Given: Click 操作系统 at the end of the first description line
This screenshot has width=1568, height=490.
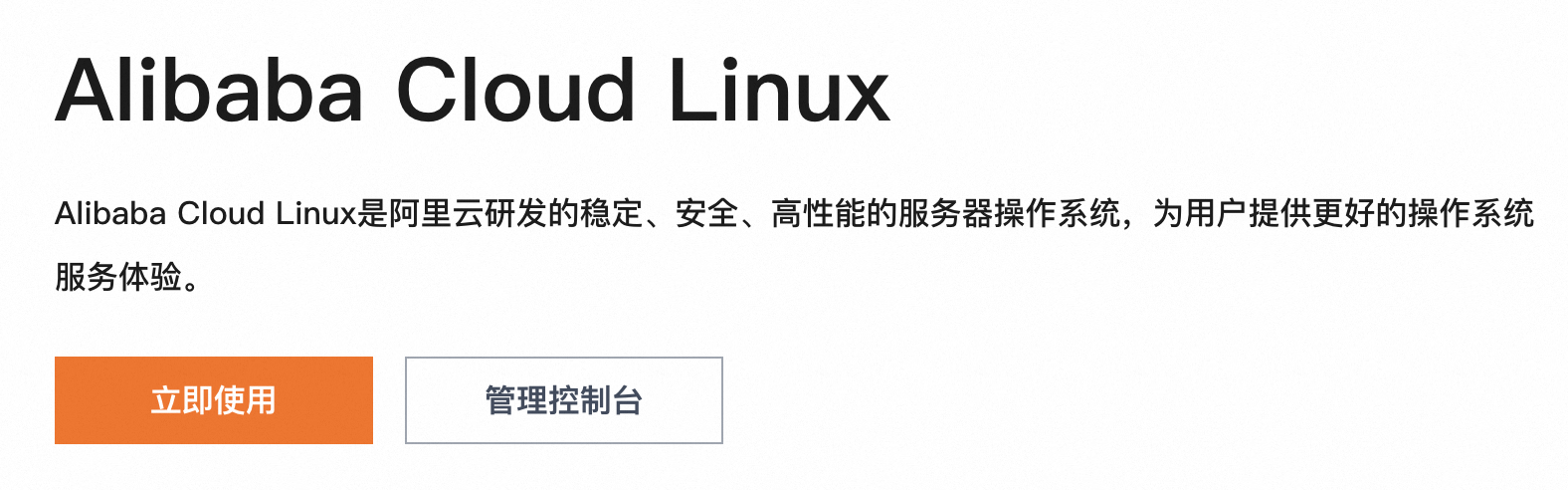Looking at the screenshot, I should click(x=1470, y=213).
